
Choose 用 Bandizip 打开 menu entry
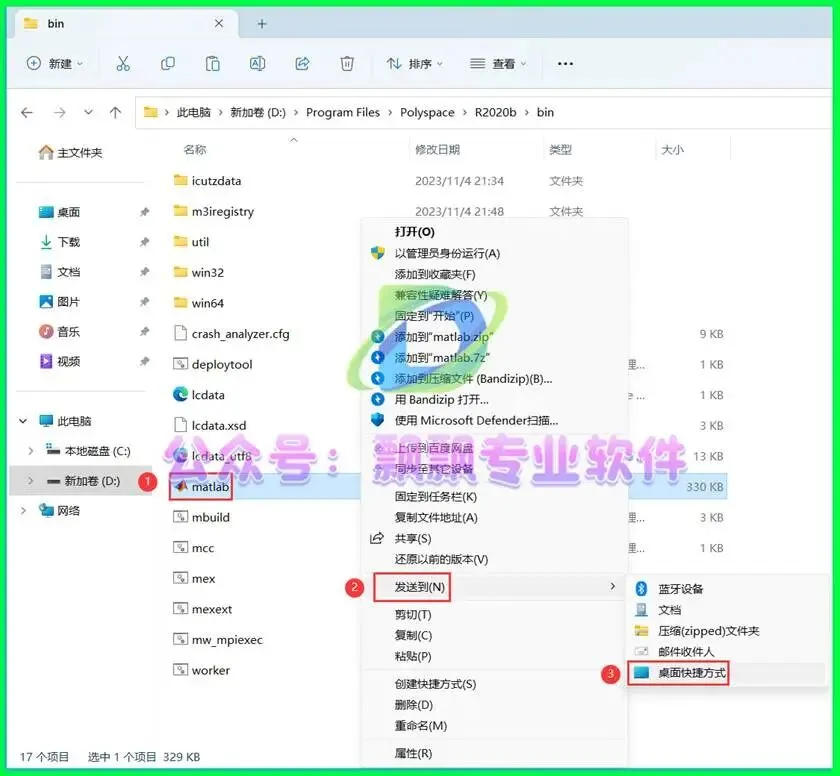(x=441, y=400)
